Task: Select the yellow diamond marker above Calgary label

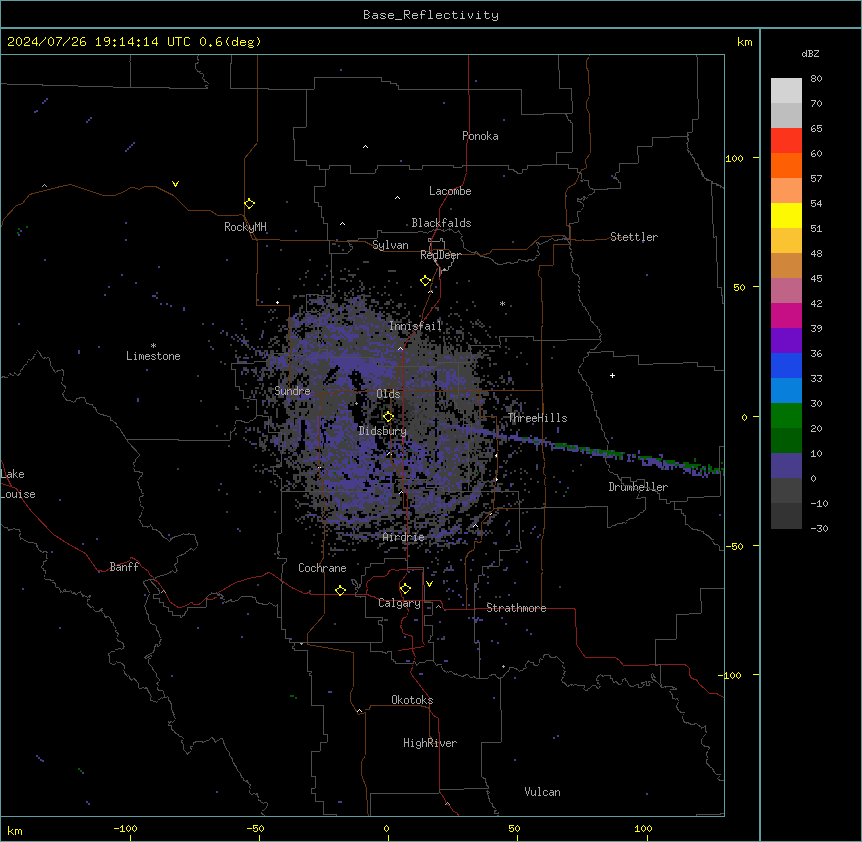Action: click(405, 589)
